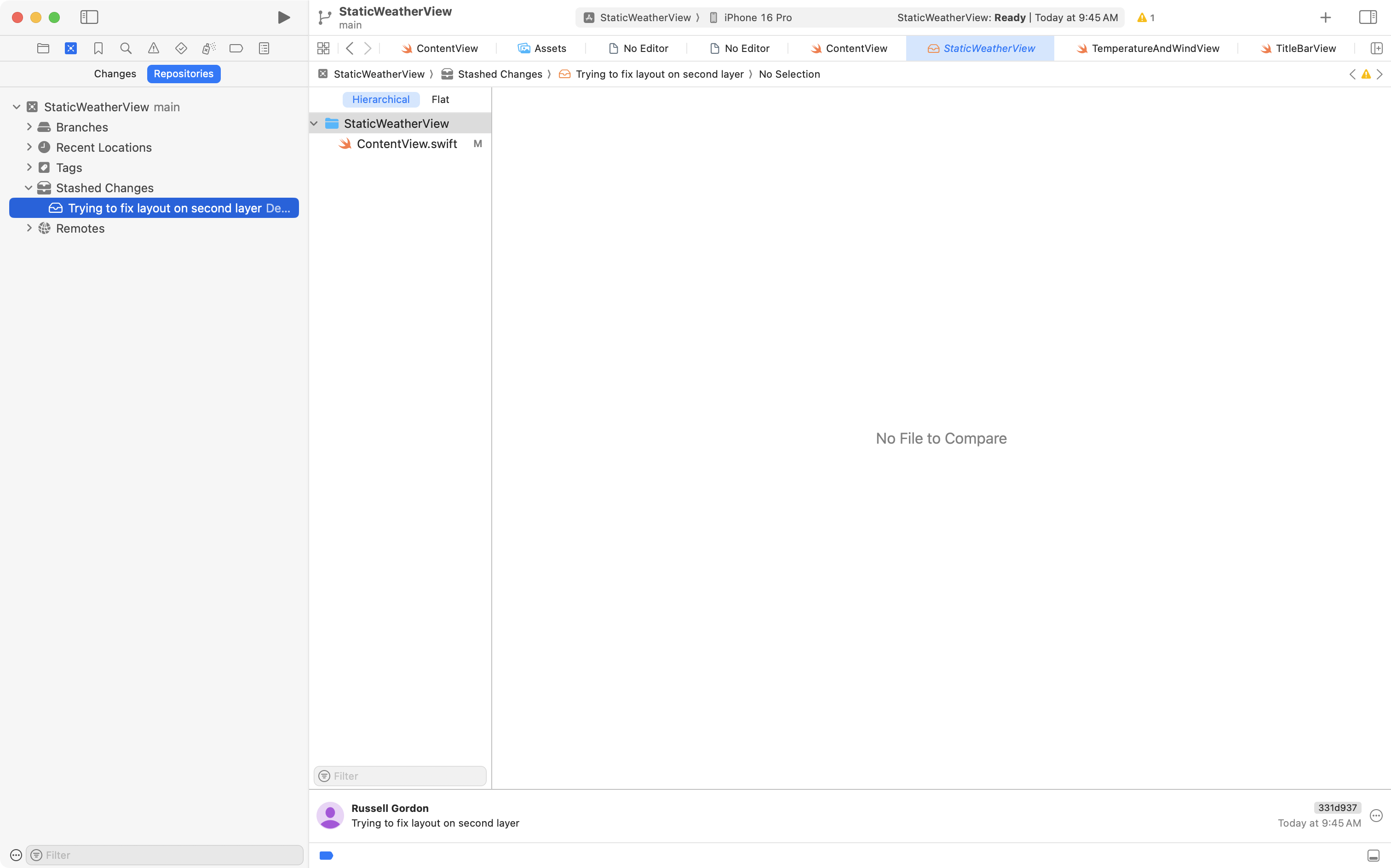Switch to the Changes tab
1391x868 pixels.
[115, 74]
